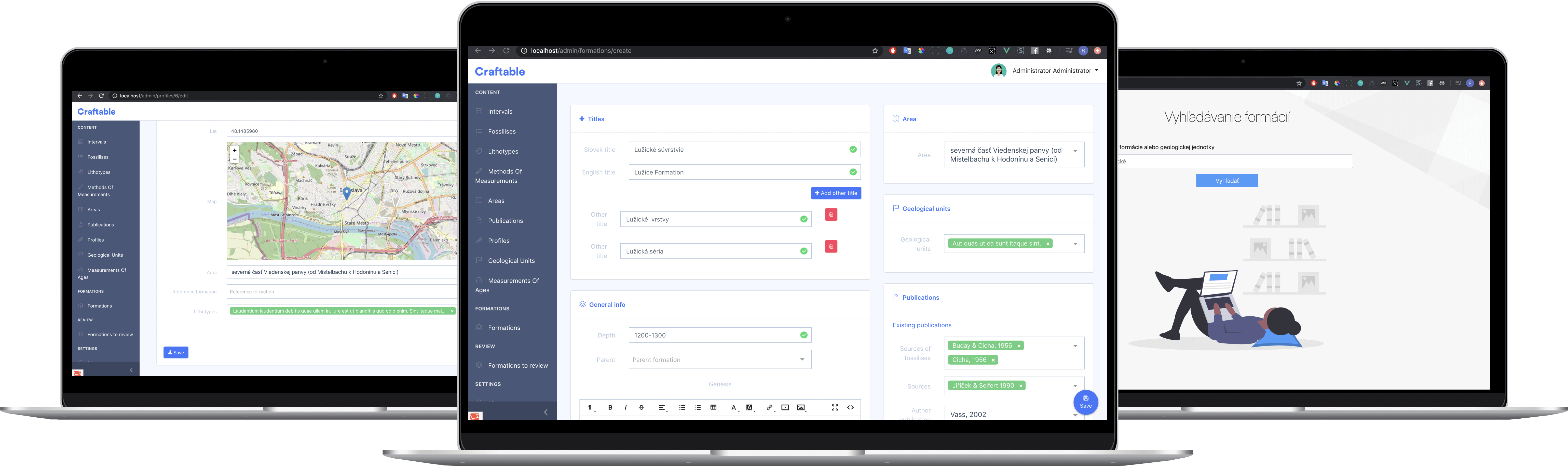1568x466 pixels.
Task: Click the link insert icon in toolbar
Action: coord(769,408)
